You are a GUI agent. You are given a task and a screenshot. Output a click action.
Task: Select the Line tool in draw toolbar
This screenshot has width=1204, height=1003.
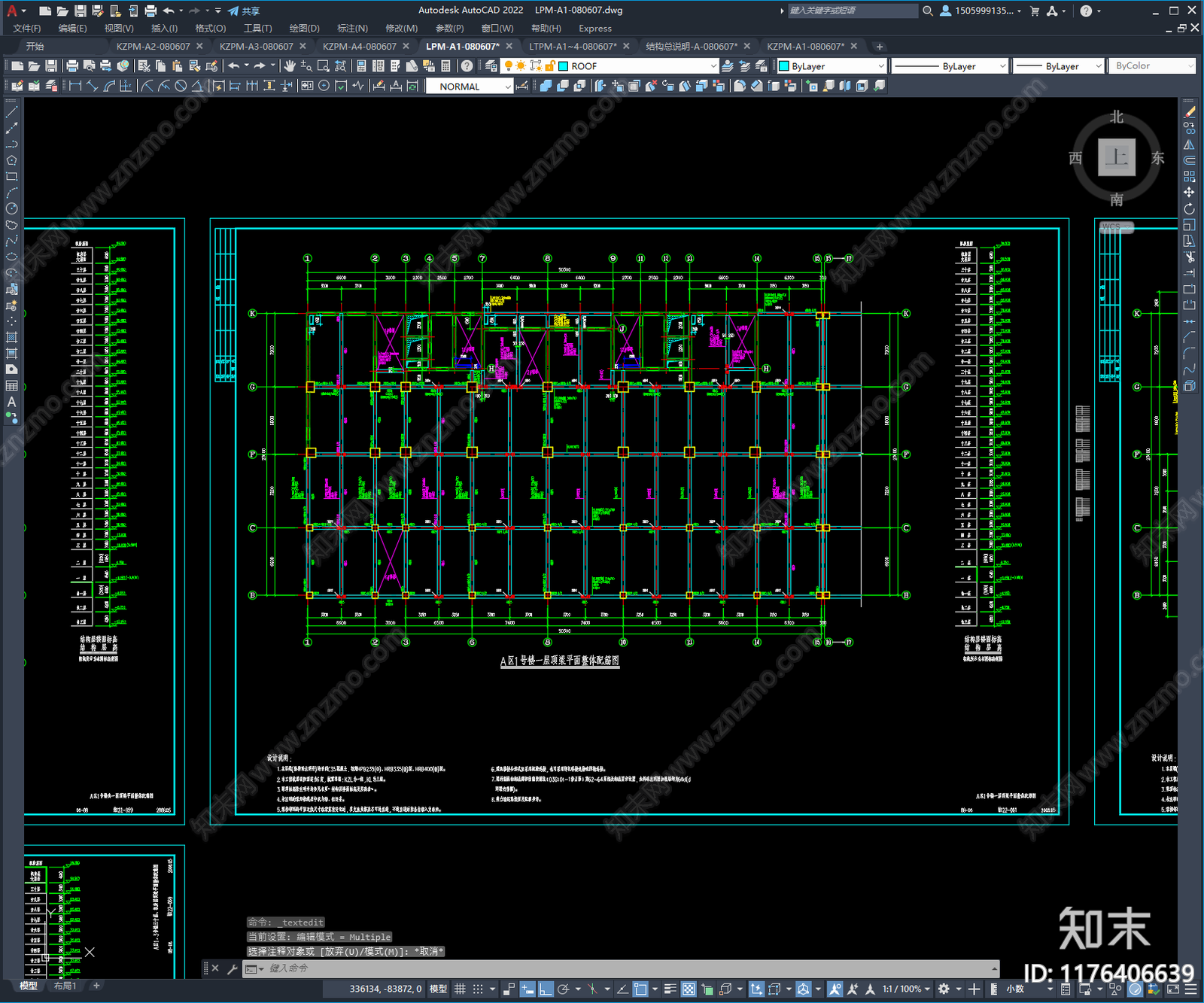coord(11,112)
